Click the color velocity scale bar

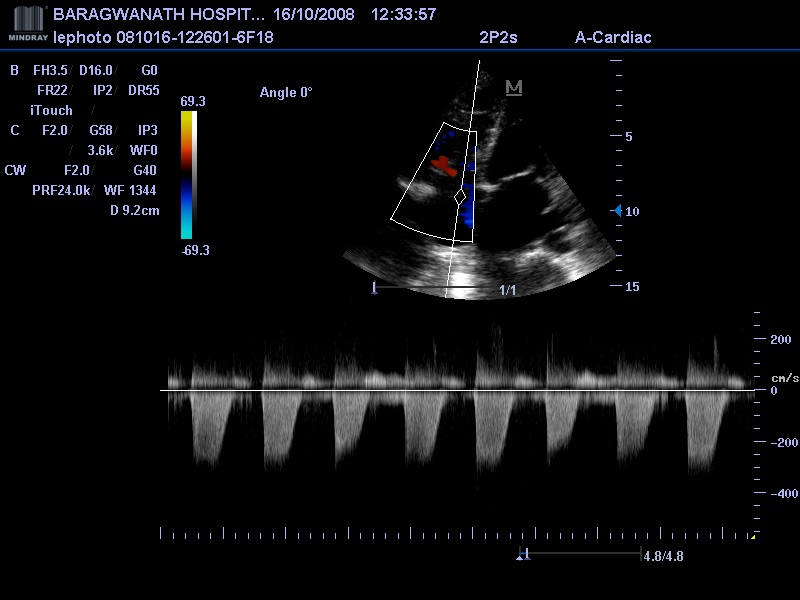(188, 175)
